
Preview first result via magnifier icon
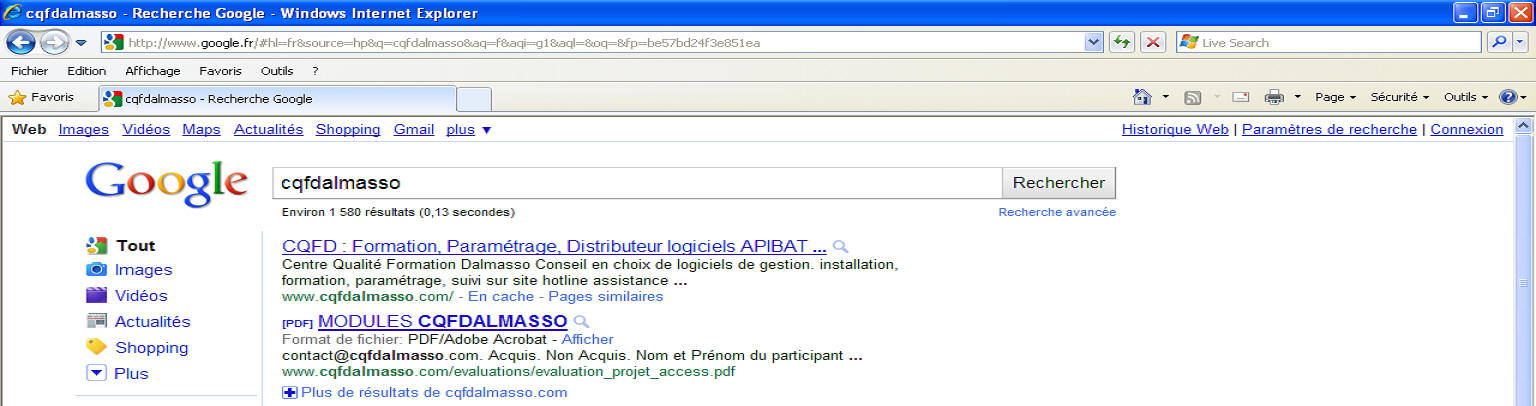point(841,246)
